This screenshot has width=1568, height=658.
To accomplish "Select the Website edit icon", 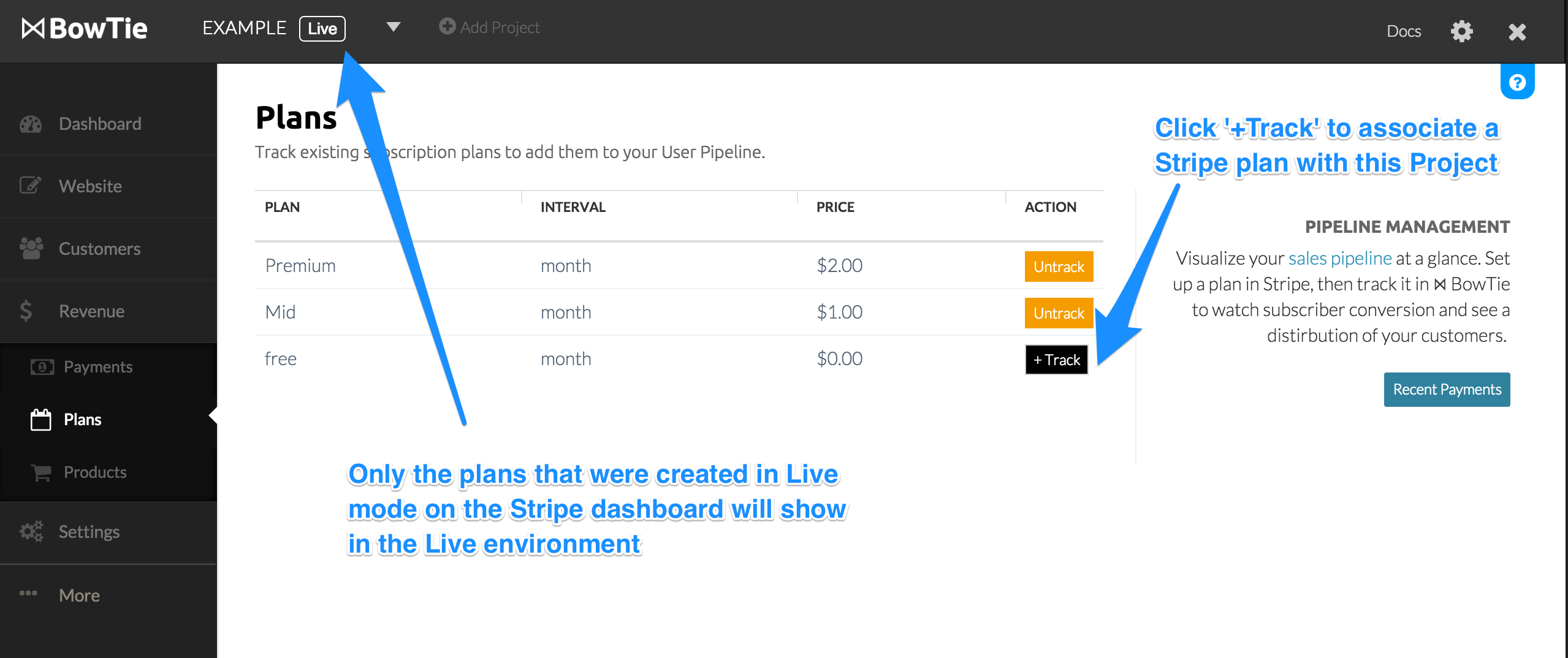I will click(x=31, y=186).
